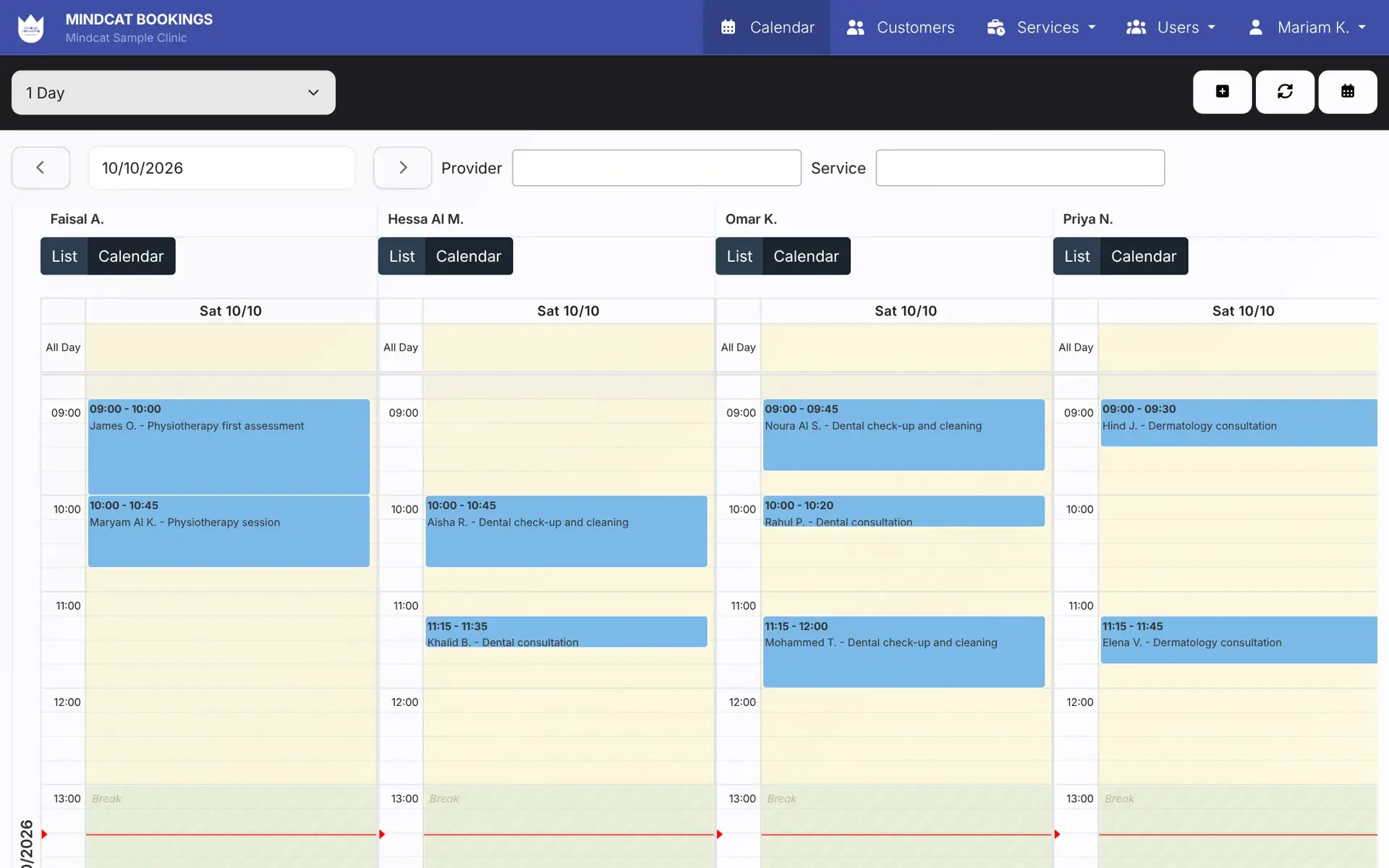Viewport: 1389px width, 868px height.
Task: Click Break label in Omar K.'s column
Action: [781, 799]
